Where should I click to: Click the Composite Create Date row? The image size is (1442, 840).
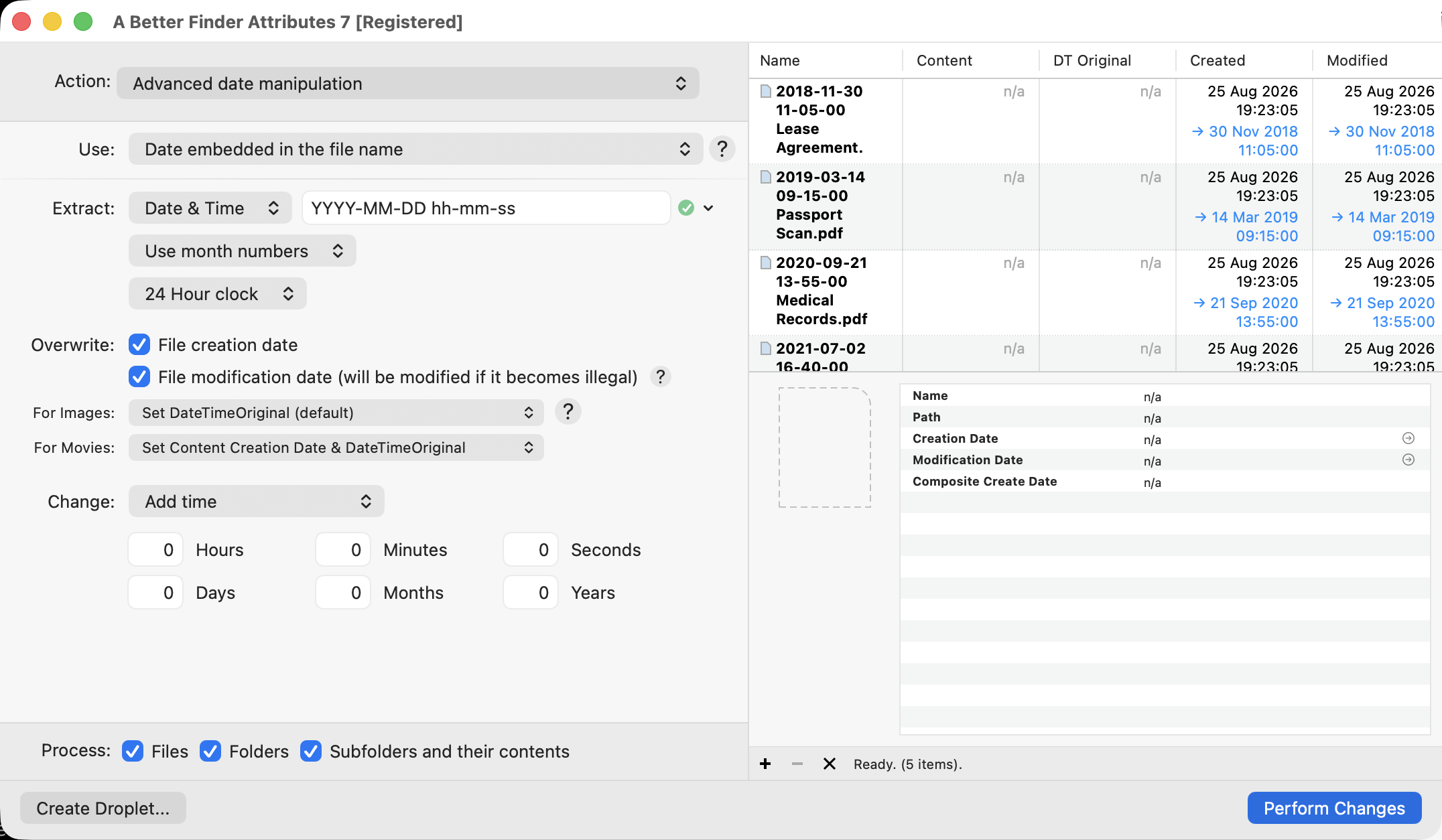(x=1165, y=481)
